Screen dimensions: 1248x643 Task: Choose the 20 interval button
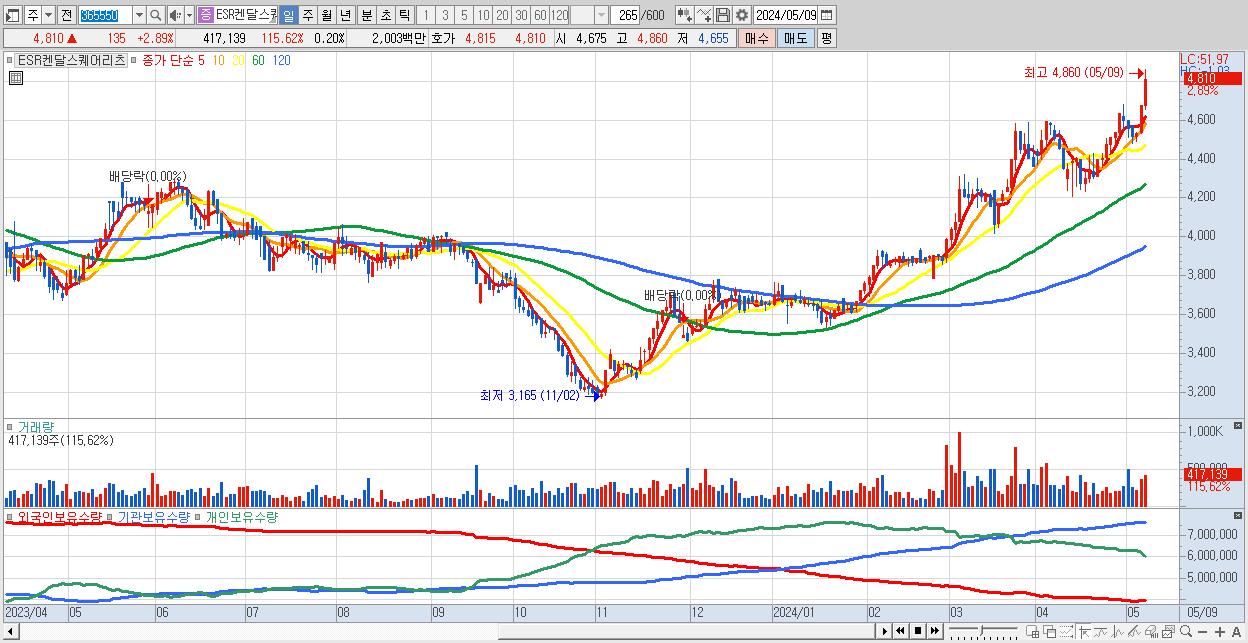[502, 15]
